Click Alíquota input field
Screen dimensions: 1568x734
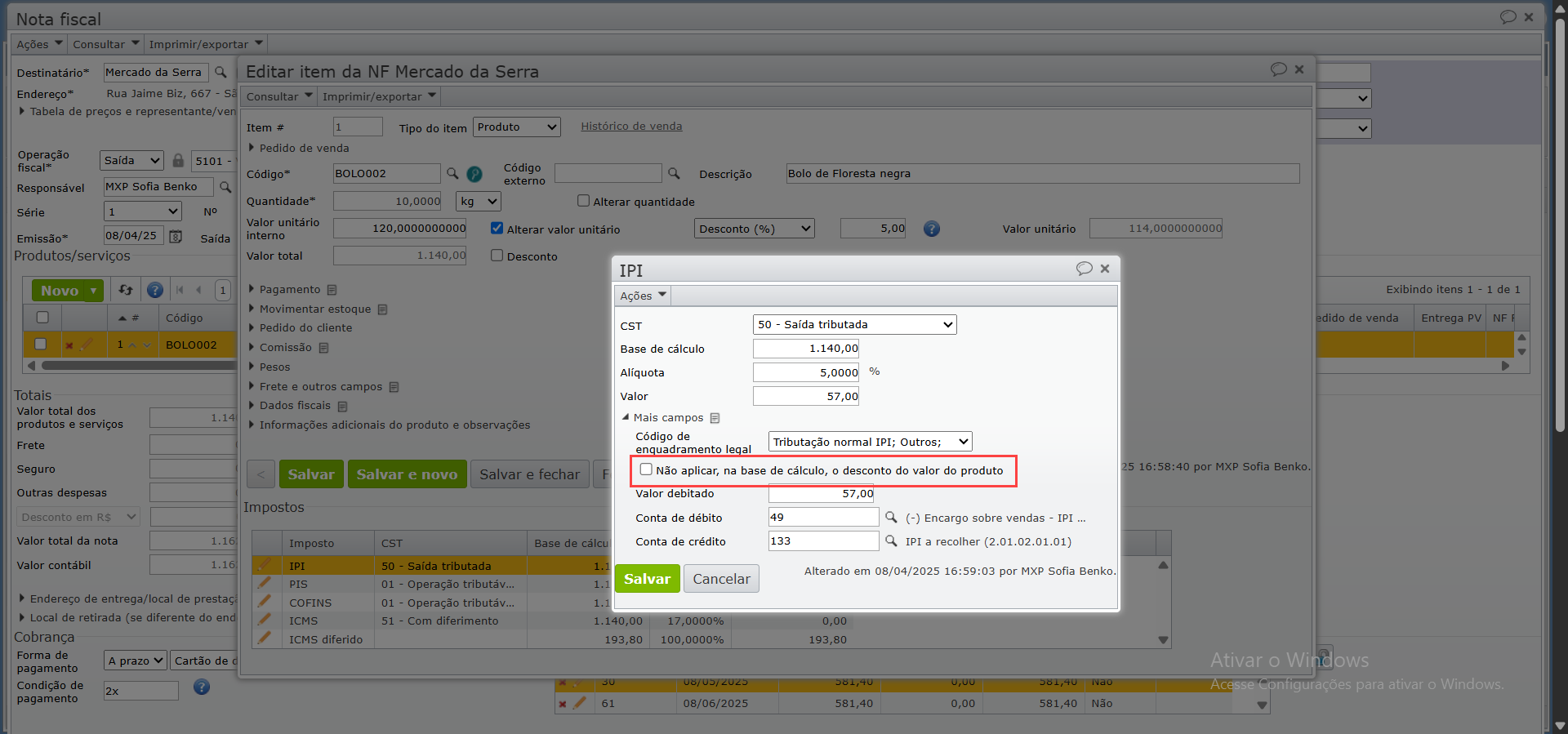(806, 372)
